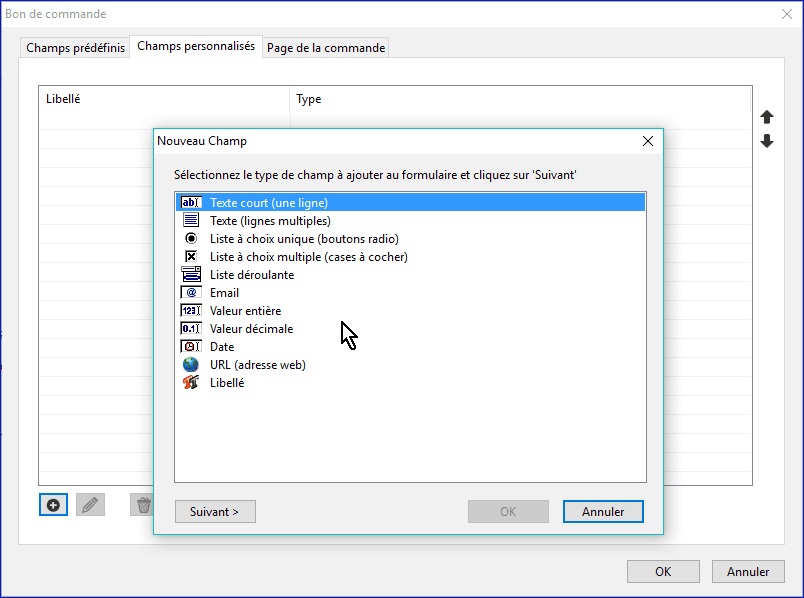Image resolution: width=804 pixels, height=598 pixels.
Task: Pick 'Liste à choix unique (boutons radio)'
Action: [x=303, y=239]
